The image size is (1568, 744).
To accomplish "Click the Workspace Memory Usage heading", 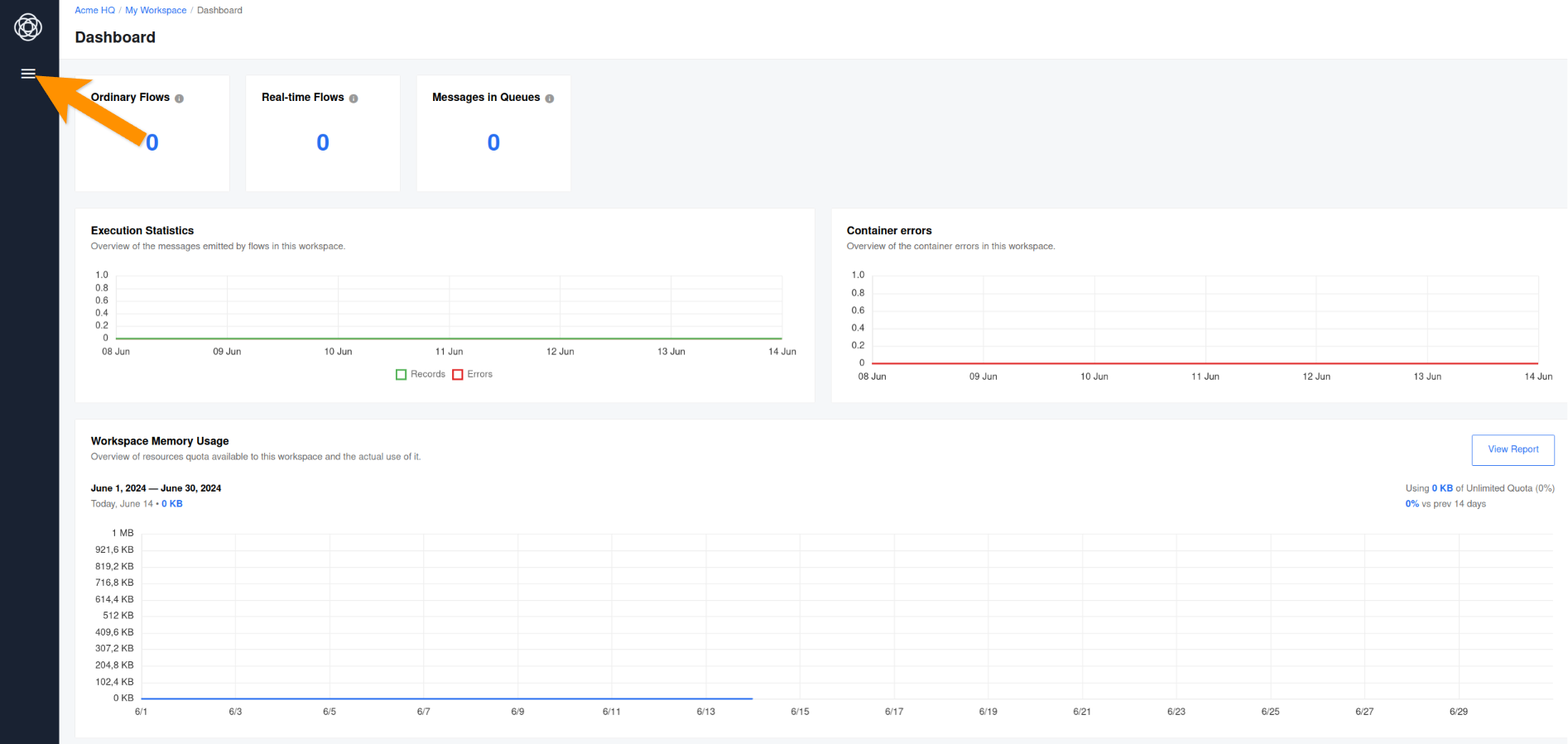I will pyautogui.click(x=160, y=441).
